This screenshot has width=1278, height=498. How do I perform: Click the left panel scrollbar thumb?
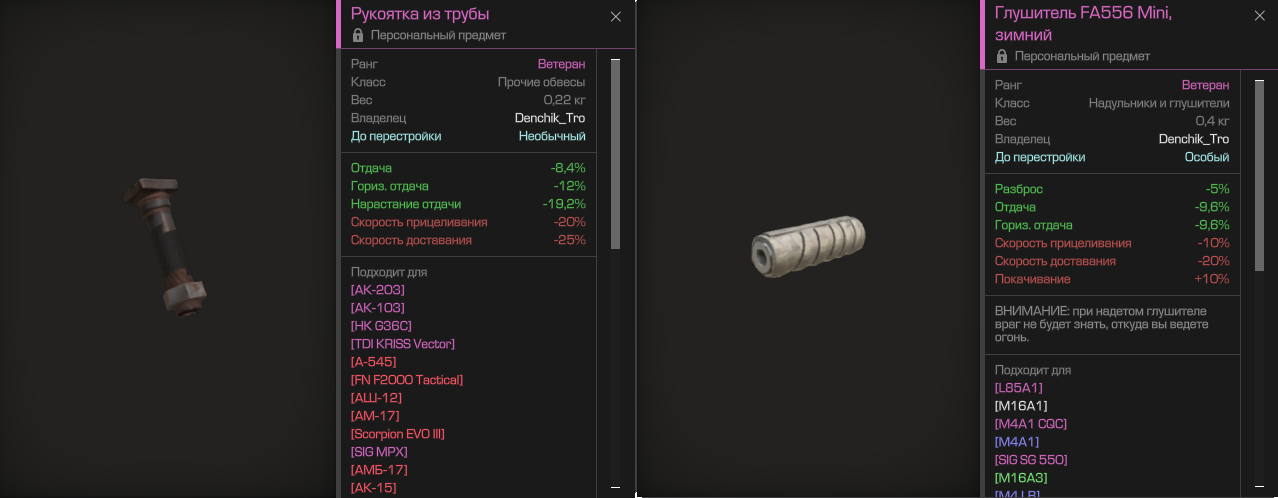point(616,153)
